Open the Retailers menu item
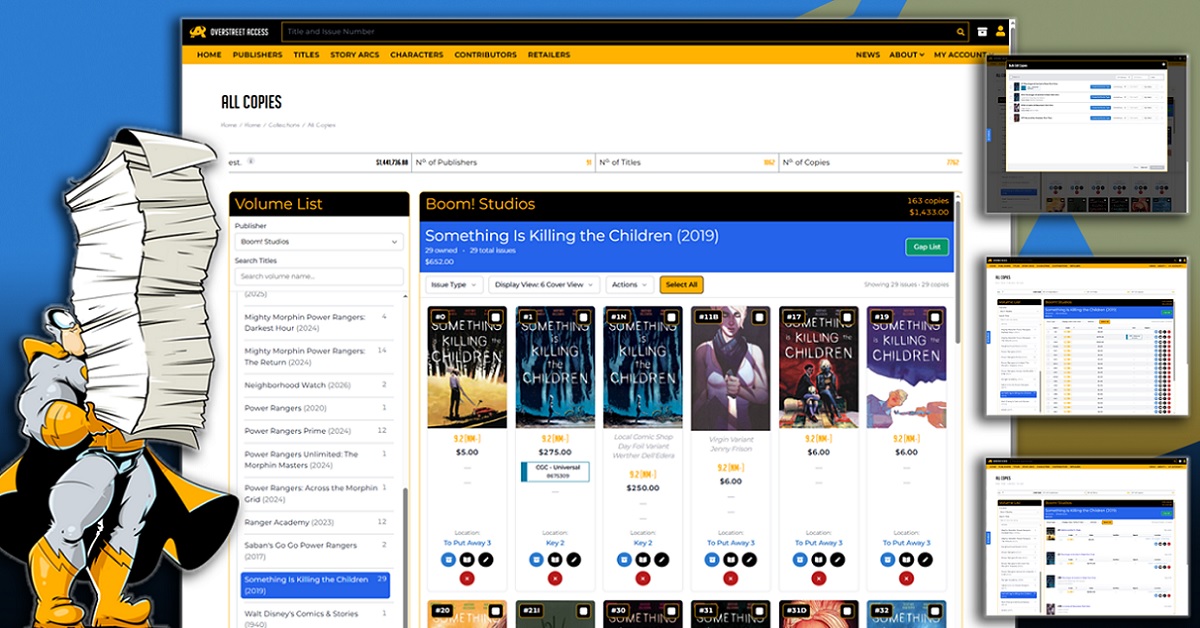Screen dimensions: 1200x628 (549, 55)
